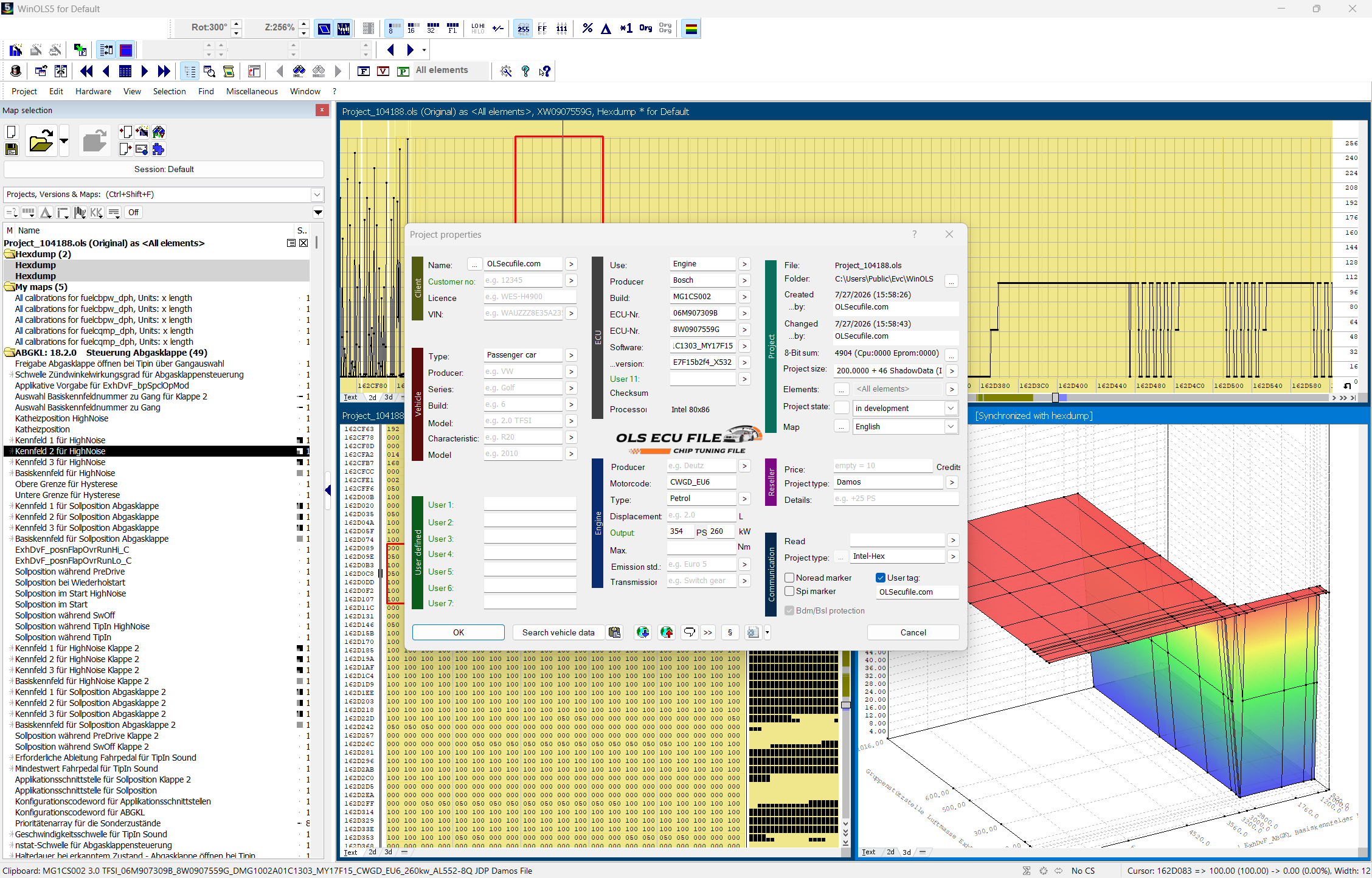
Task: Click the percent difference display icon
Action: (587, 28)
